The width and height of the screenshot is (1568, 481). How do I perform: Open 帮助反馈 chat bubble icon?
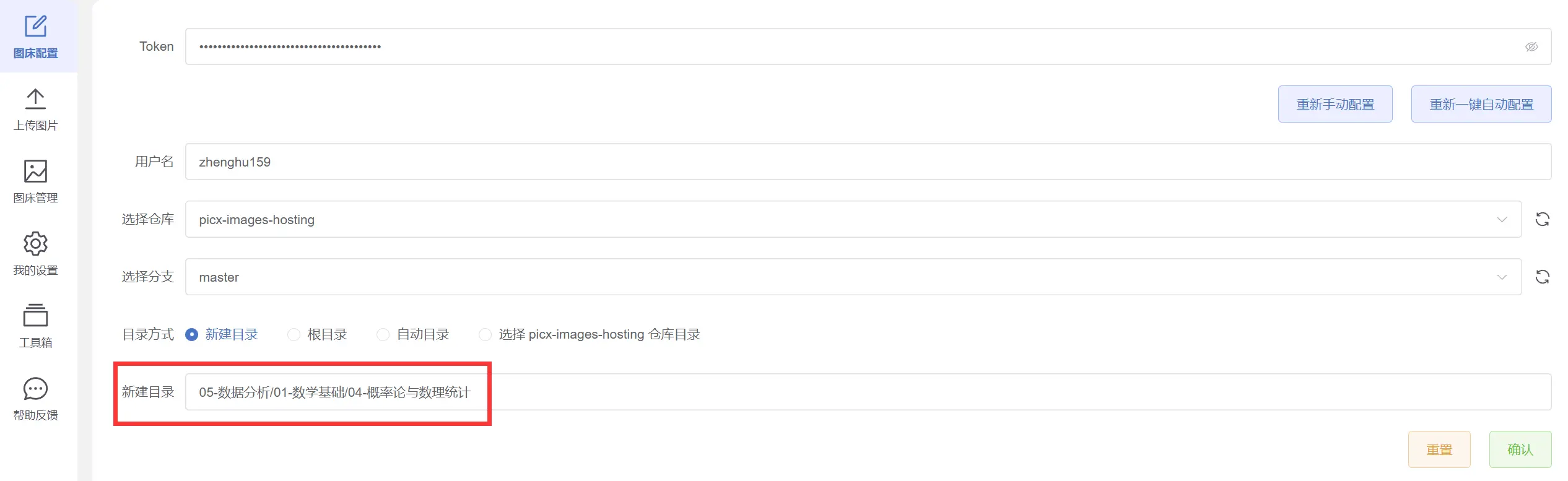(x=35, y=389)
